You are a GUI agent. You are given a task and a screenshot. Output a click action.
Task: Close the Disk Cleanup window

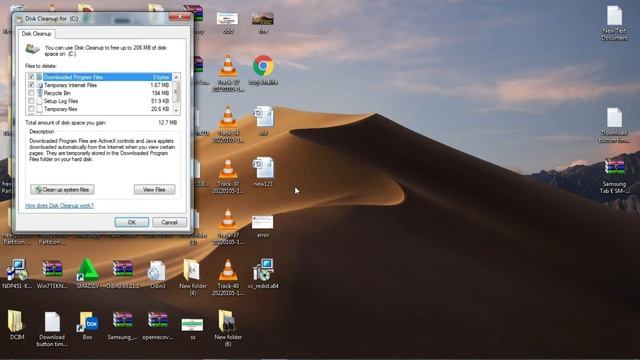point(179,17)
